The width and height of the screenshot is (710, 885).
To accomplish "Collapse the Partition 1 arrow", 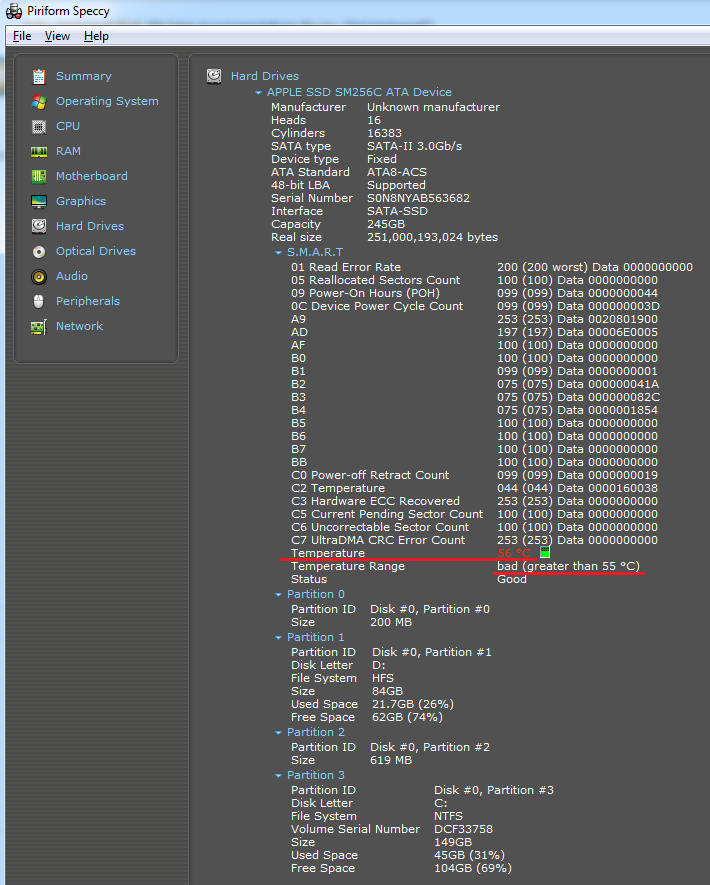I will [x=278, y=638].
